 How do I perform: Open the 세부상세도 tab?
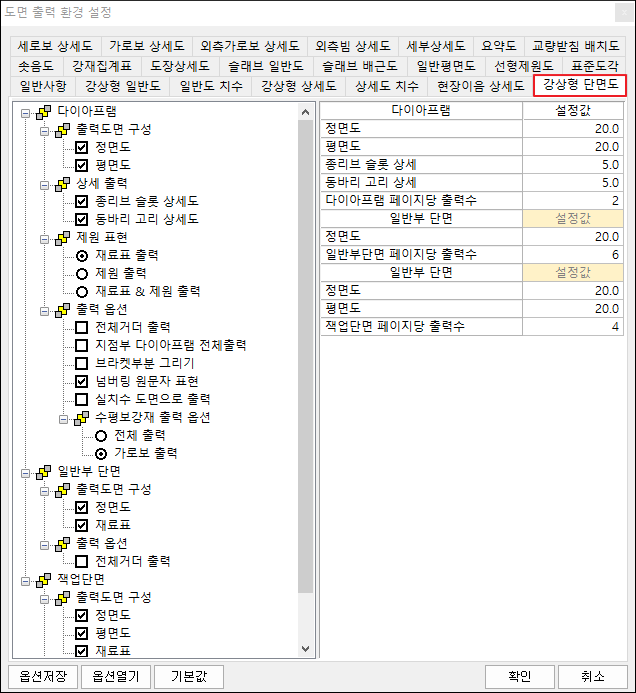point(436,46)
